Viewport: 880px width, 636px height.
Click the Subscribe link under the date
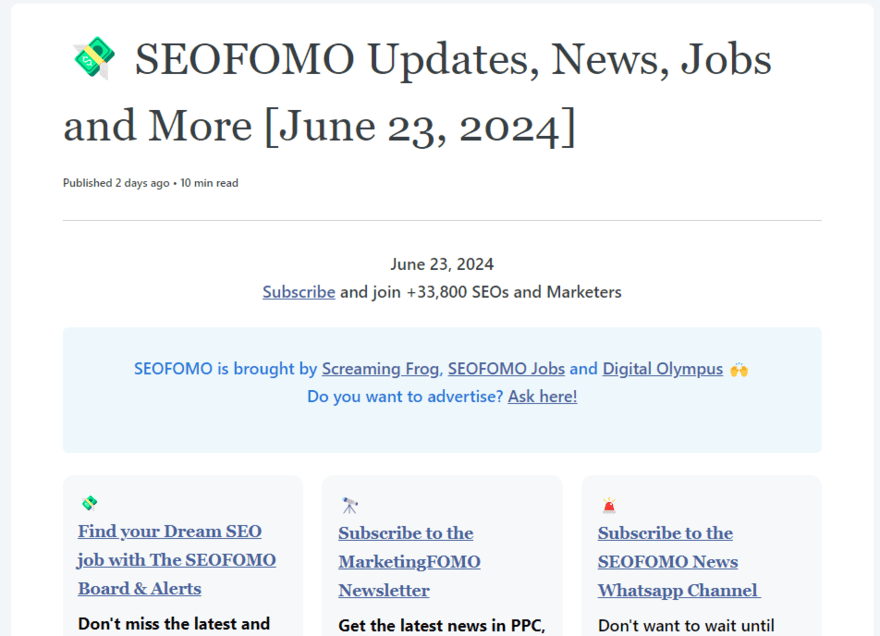tap(299, 292)
